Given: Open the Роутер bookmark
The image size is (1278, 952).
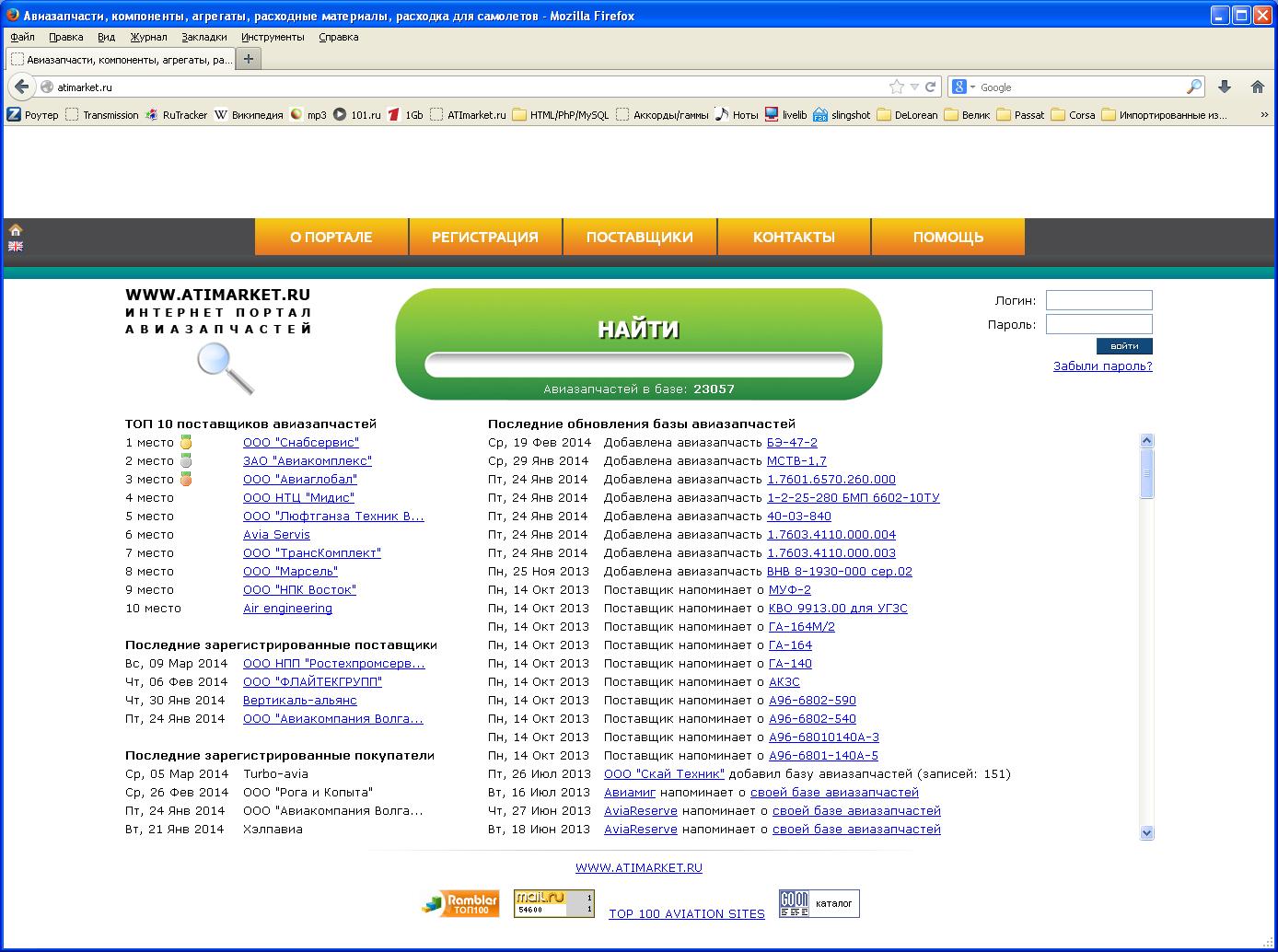Looking at the screenshot, I should [x=33, y=115].
